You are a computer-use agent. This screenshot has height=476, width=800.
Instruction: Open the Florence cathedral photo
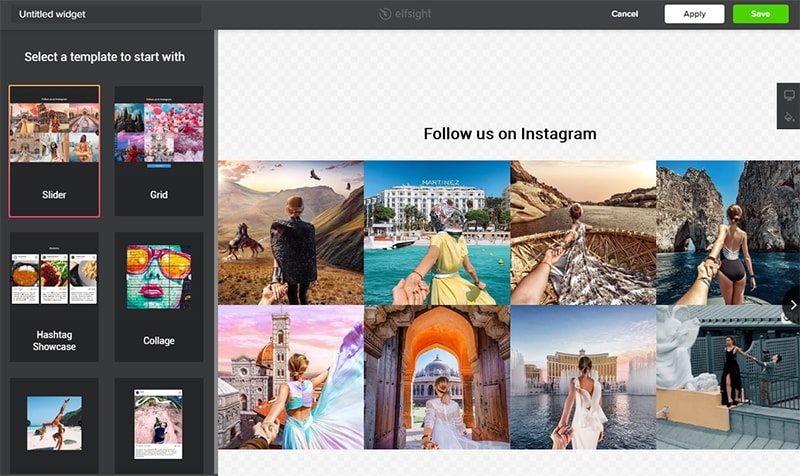coord(291,377)
